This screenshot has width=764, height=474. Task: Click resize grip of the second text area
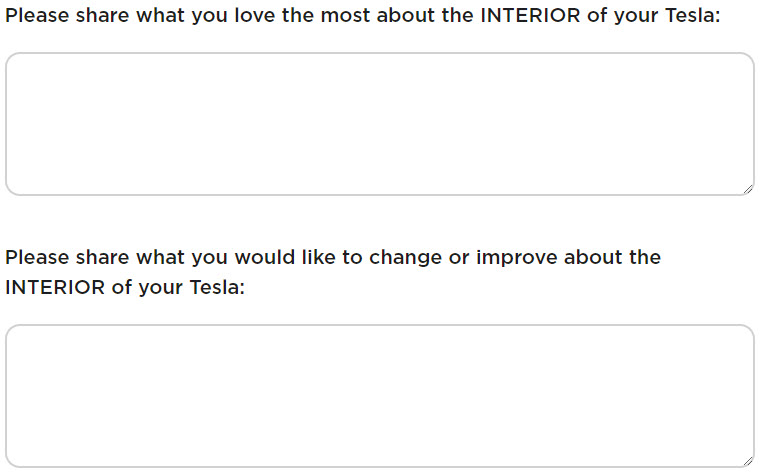pos(747,460)
